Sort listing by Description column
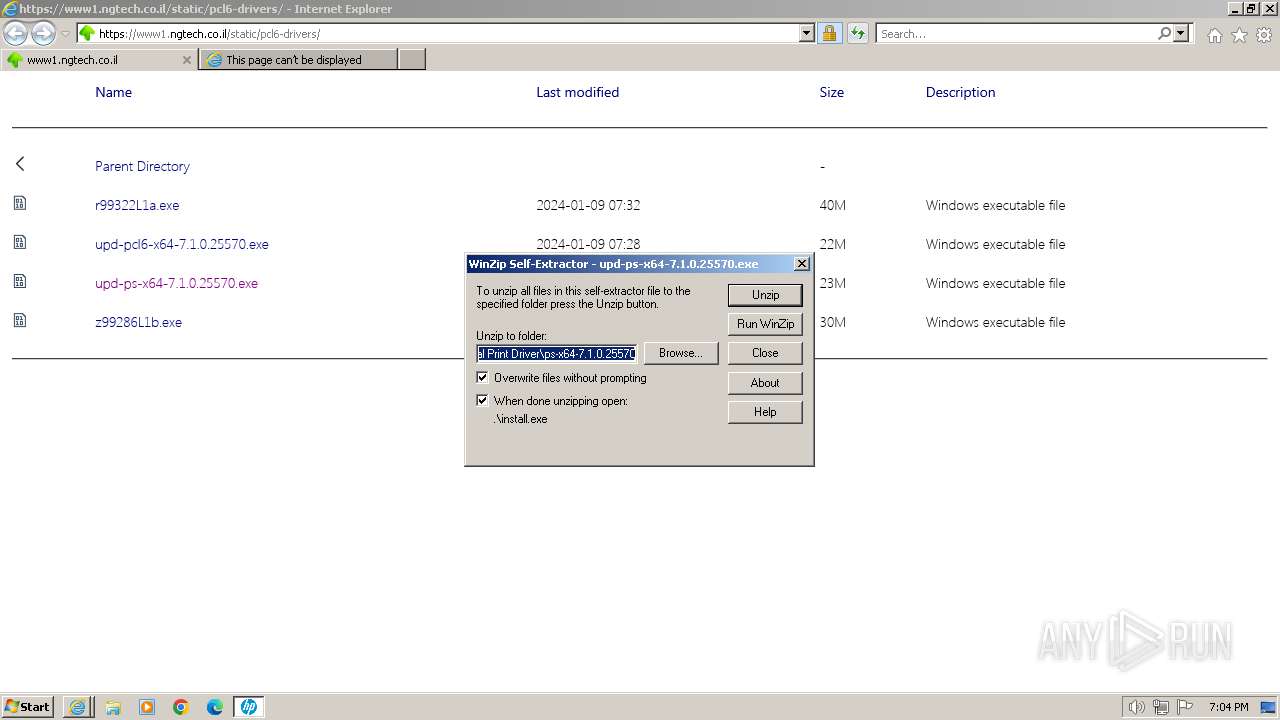Image resolution: width=1280 pixels, height=720 pixels. [x=960, y=92]
